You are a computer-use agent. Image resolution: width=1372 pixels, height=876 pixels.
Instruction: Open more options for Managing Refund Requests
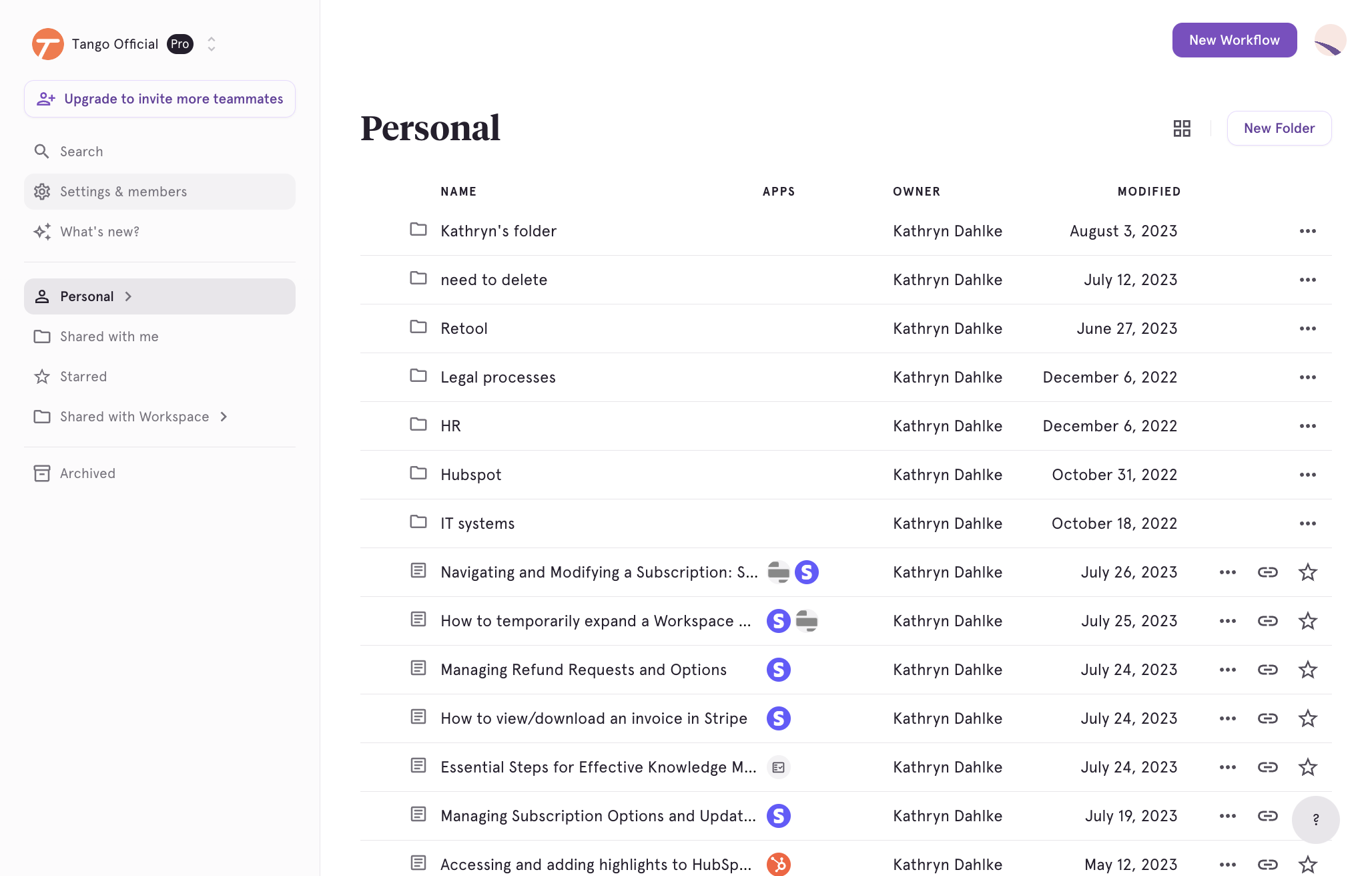[x=1227, y=670]
